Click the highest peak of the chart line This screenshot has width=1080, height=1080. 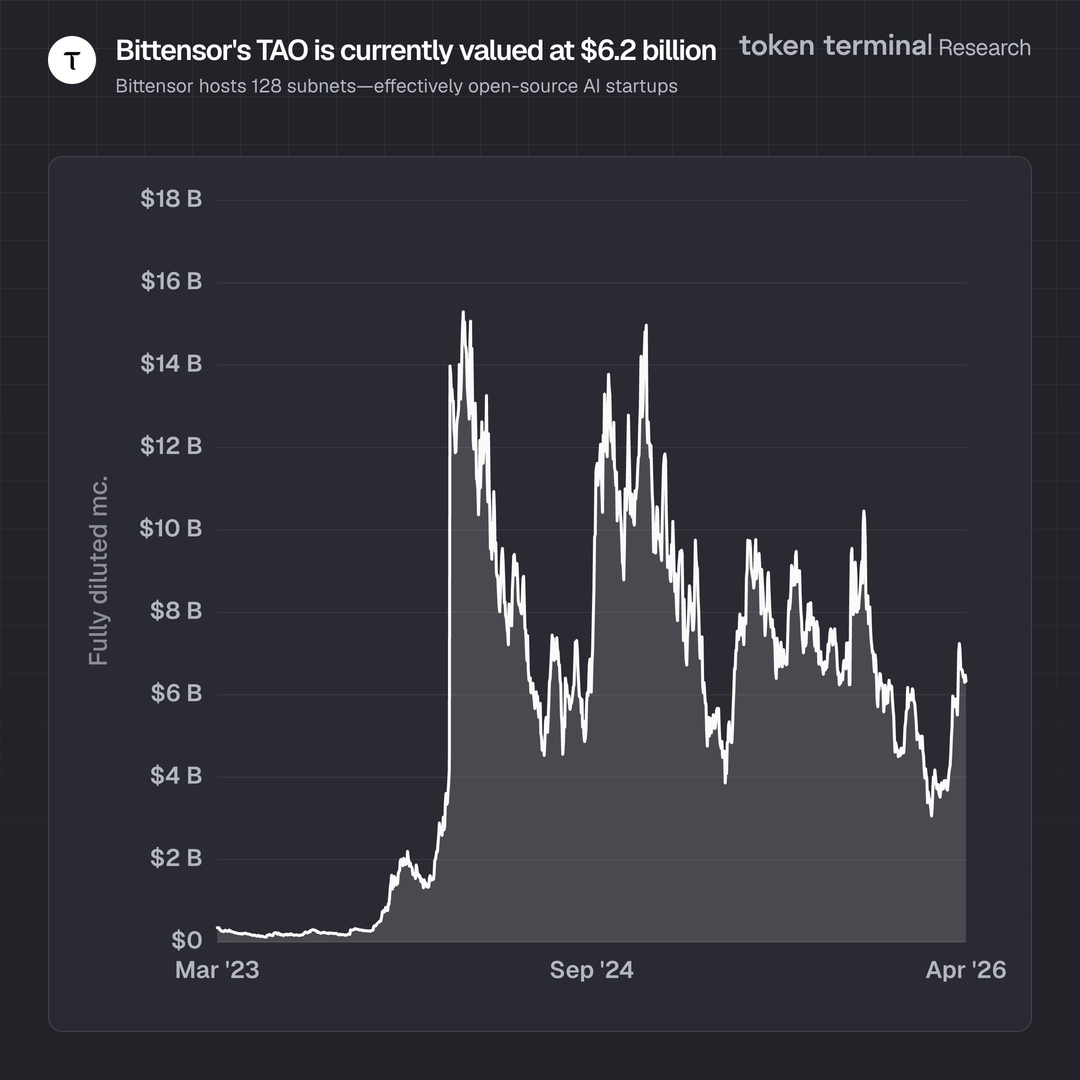coord(462,313)
